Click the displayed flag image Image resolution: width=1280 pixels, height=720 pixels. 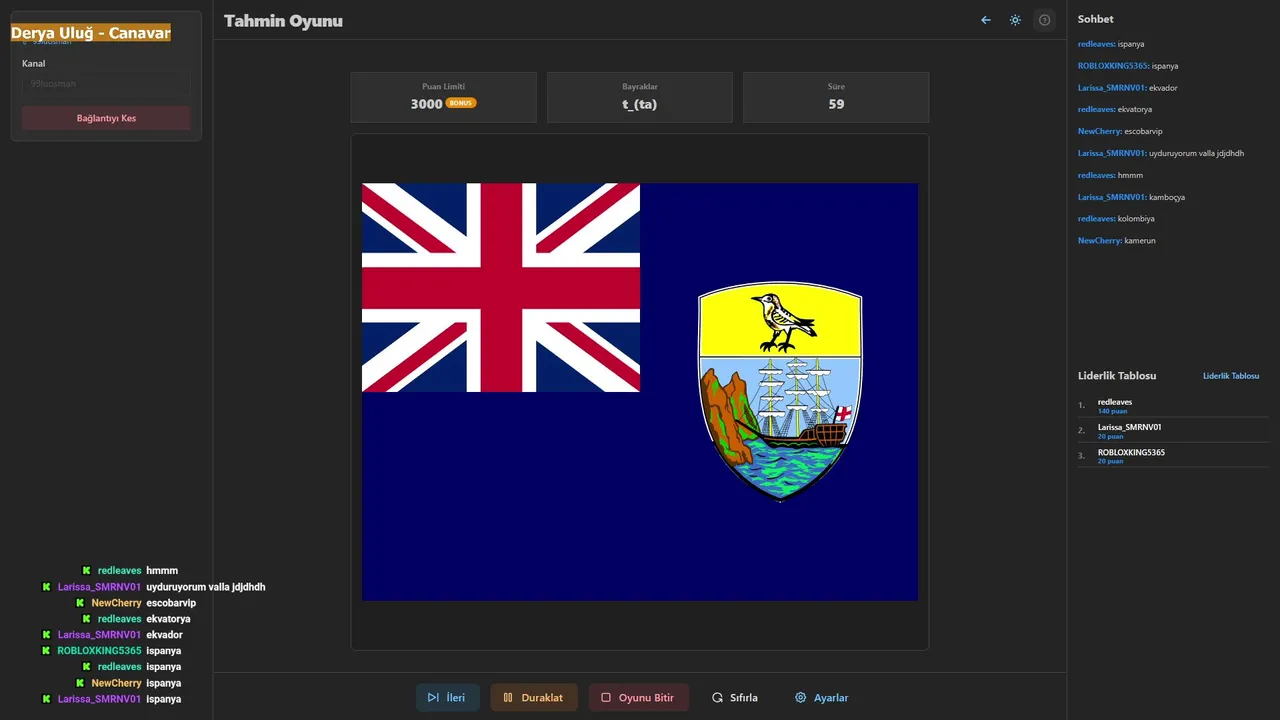pyautogui.click(x=640, y=392)
